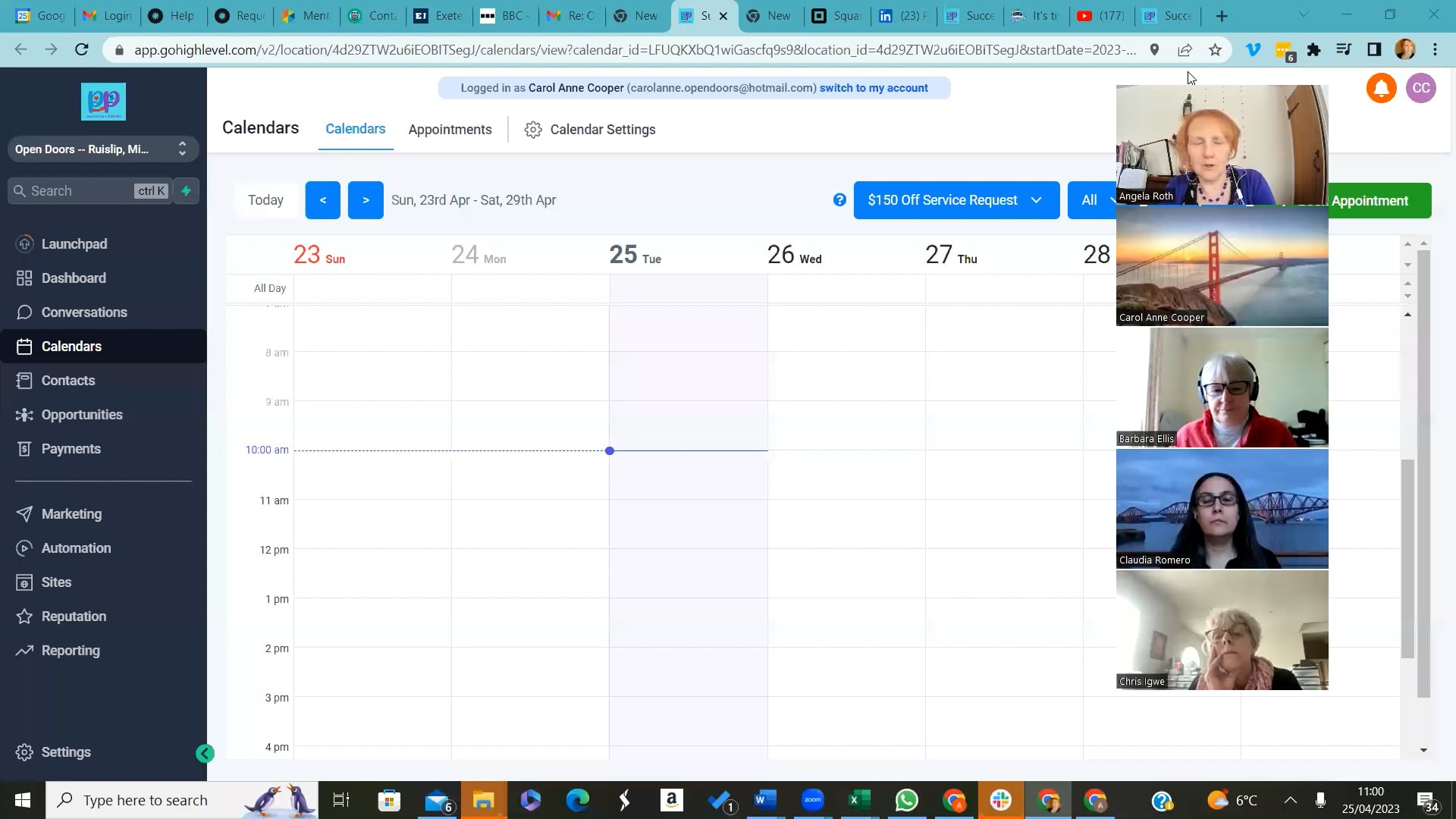Open Reporting in the sidebar
1456x819 pixels.
(71, 650)
